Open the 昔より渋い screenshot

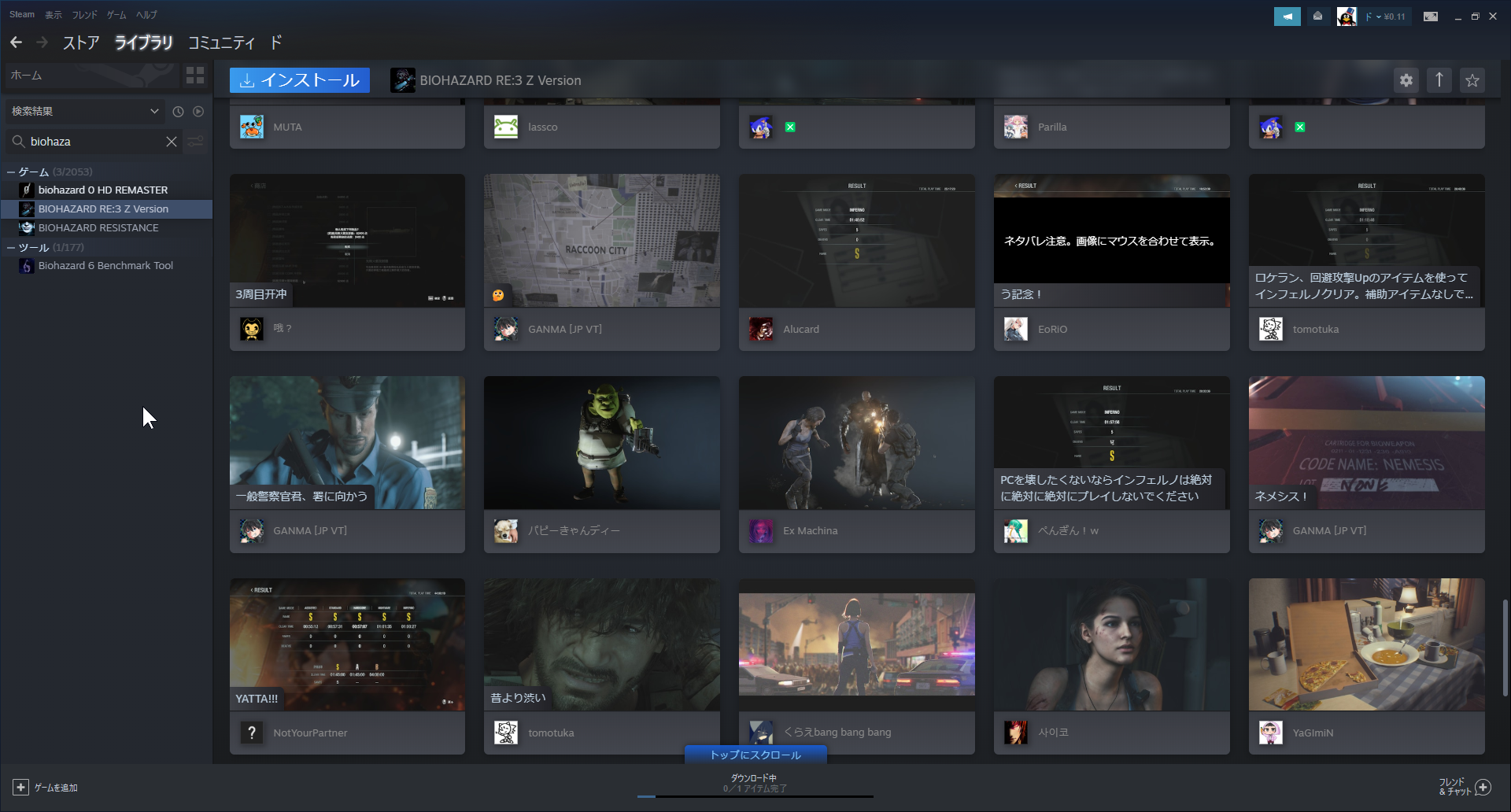(602, 645)
